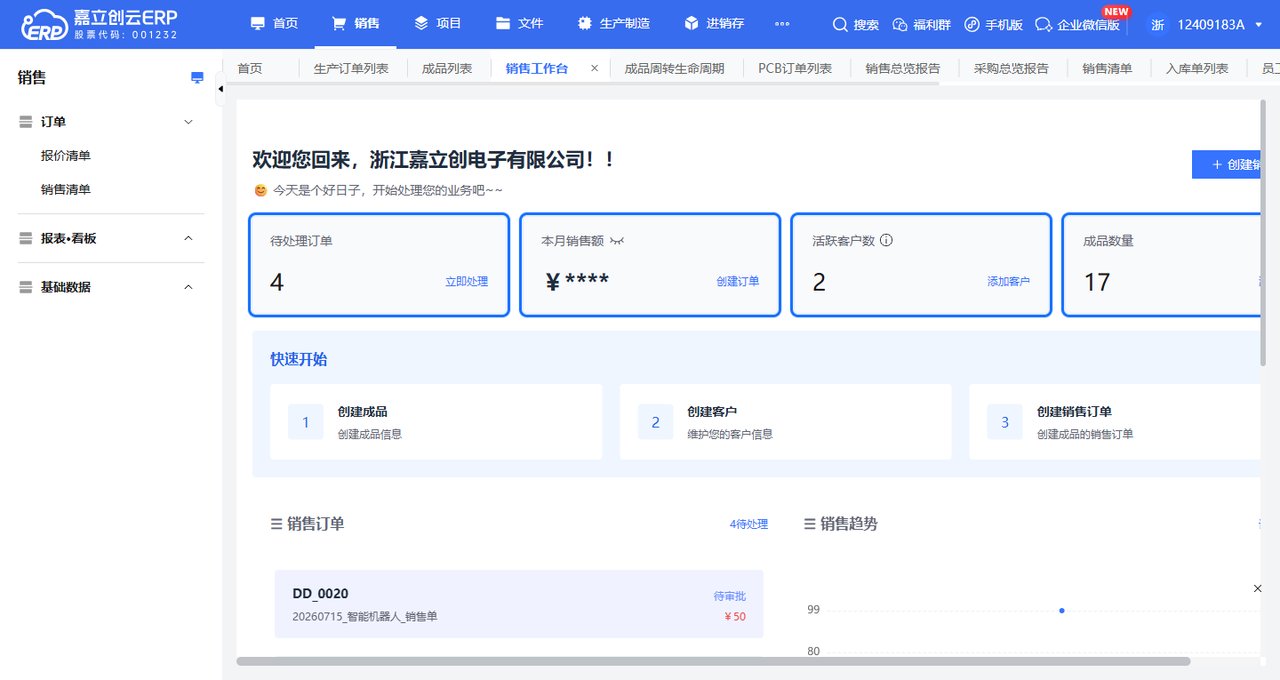
Task: Expand the 报表•看板 section chevron
Action: click(188, 239)
